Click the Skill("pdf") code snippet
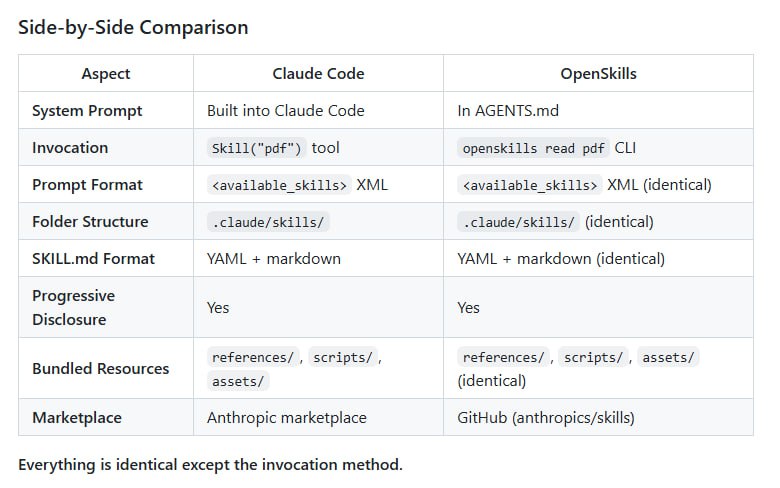The image size is (780, 488). [255, 148]
